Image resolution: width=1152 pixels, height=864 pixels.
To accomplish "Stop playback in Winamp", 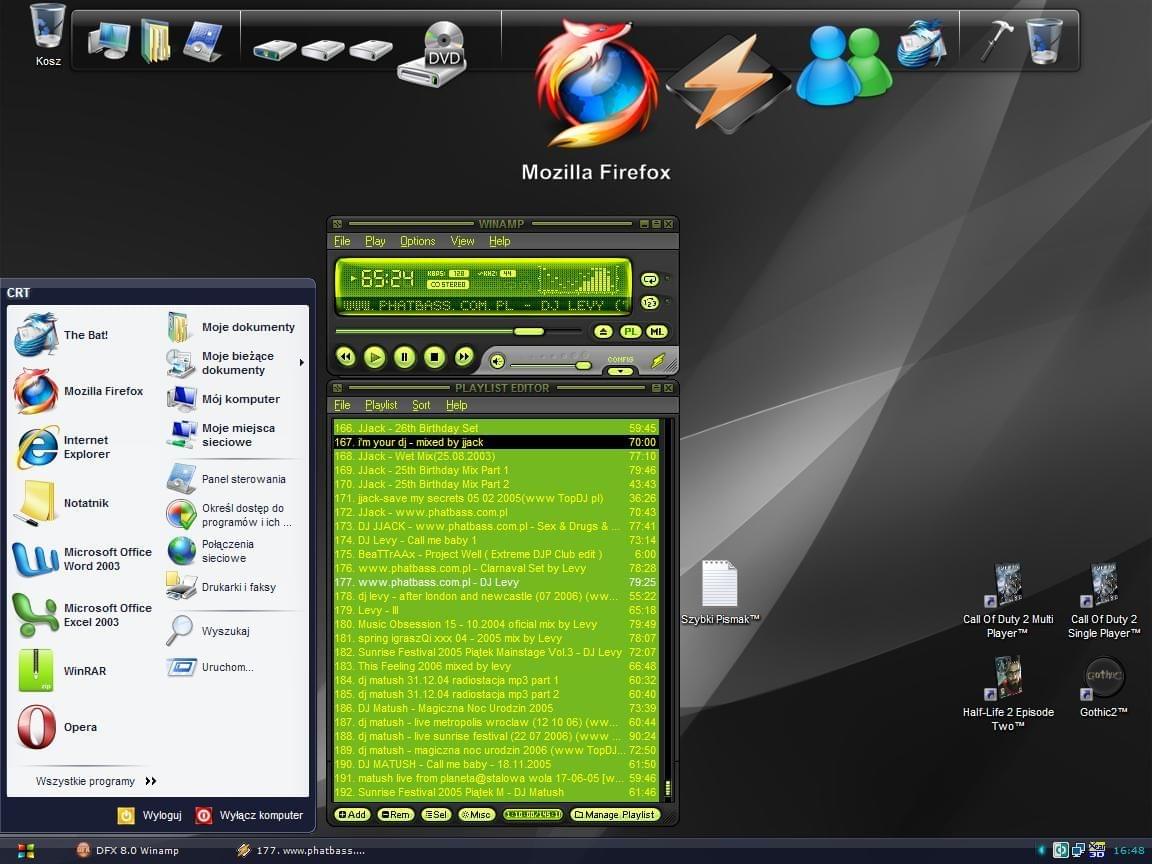I will (x=434, y=358).
